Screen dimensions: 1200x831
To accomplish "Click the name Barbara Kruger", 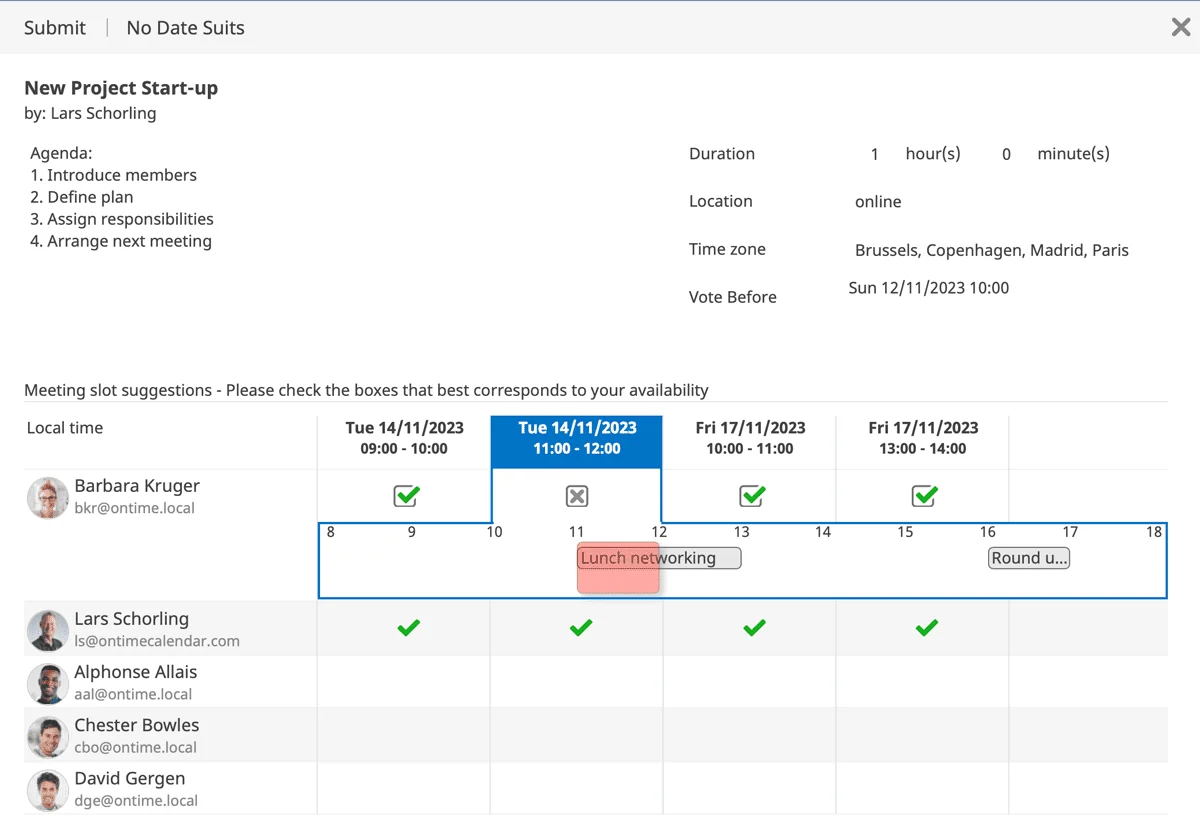I will point(137,486).
